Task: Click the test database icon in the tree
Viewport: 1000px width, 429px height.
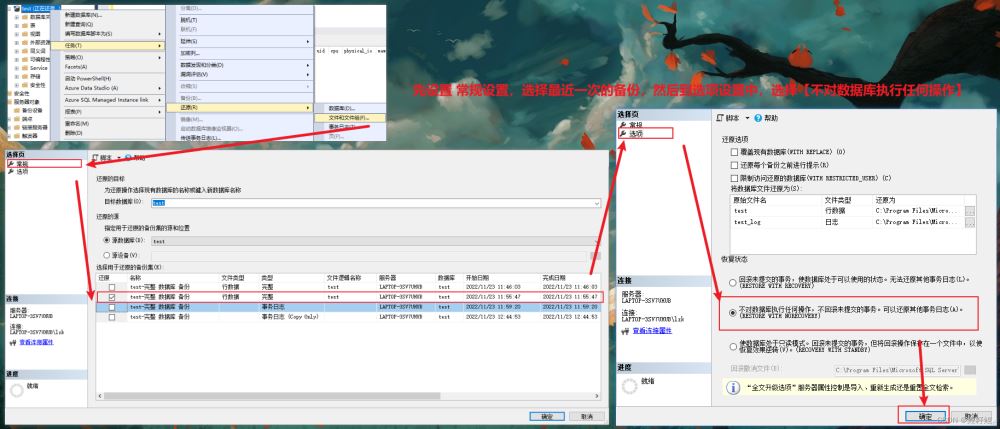Action: click(x=14, y=4)
